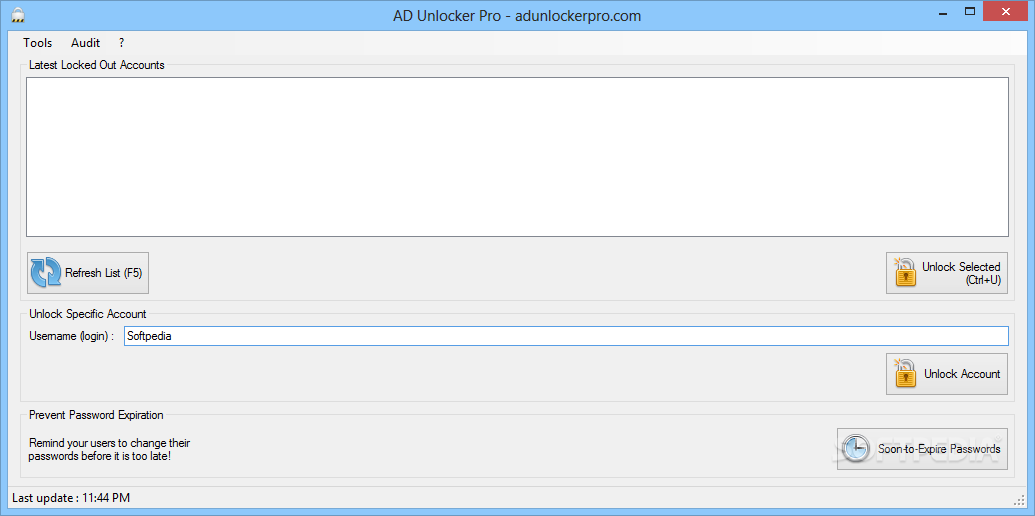Click the blue refresh arrows icon
Image resolution: width=1035 pixels, height=516 pixels.
pos(46,273)
